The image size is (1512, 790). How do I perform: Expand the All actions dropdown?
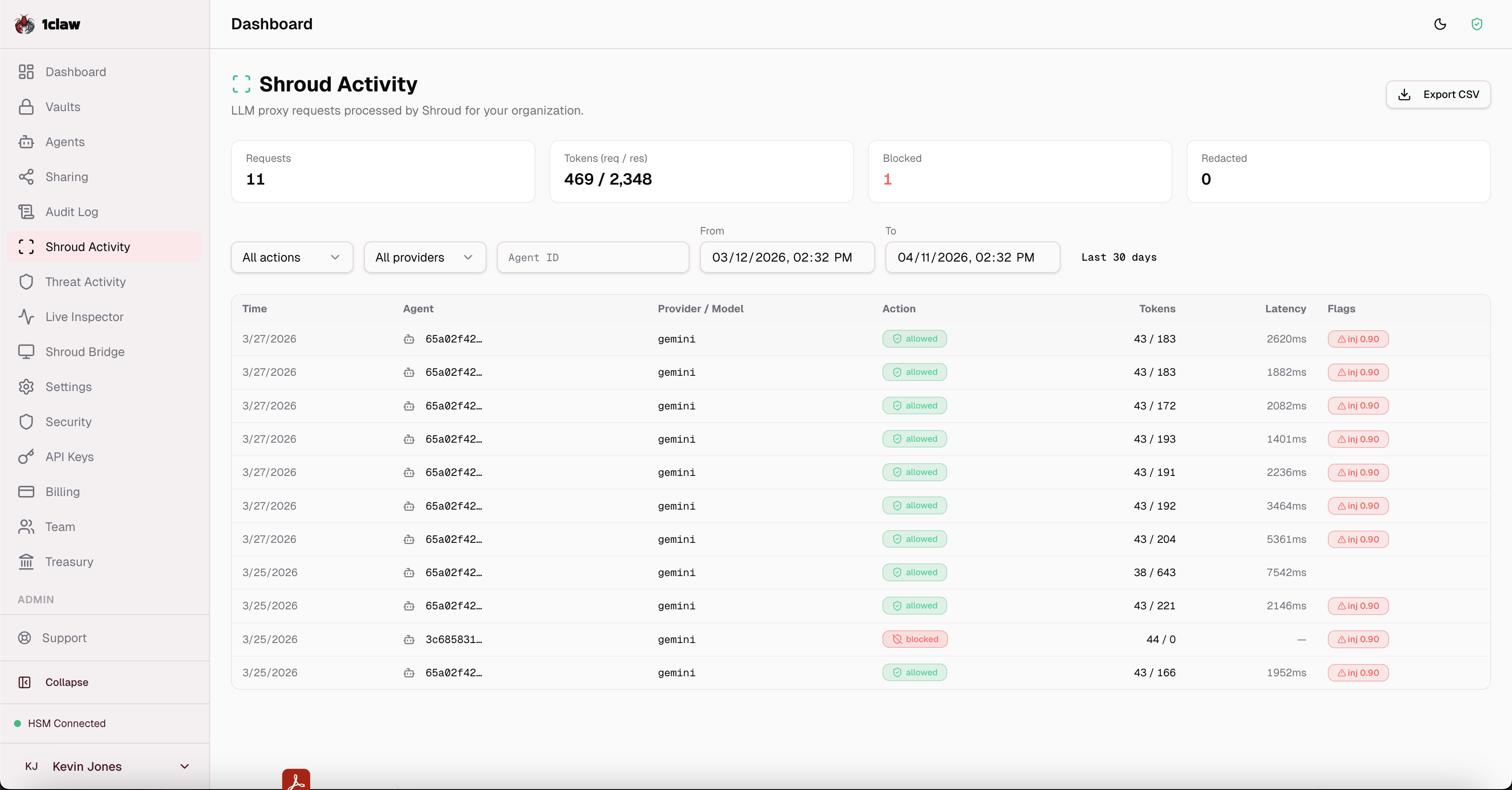[x=292, y=257]
